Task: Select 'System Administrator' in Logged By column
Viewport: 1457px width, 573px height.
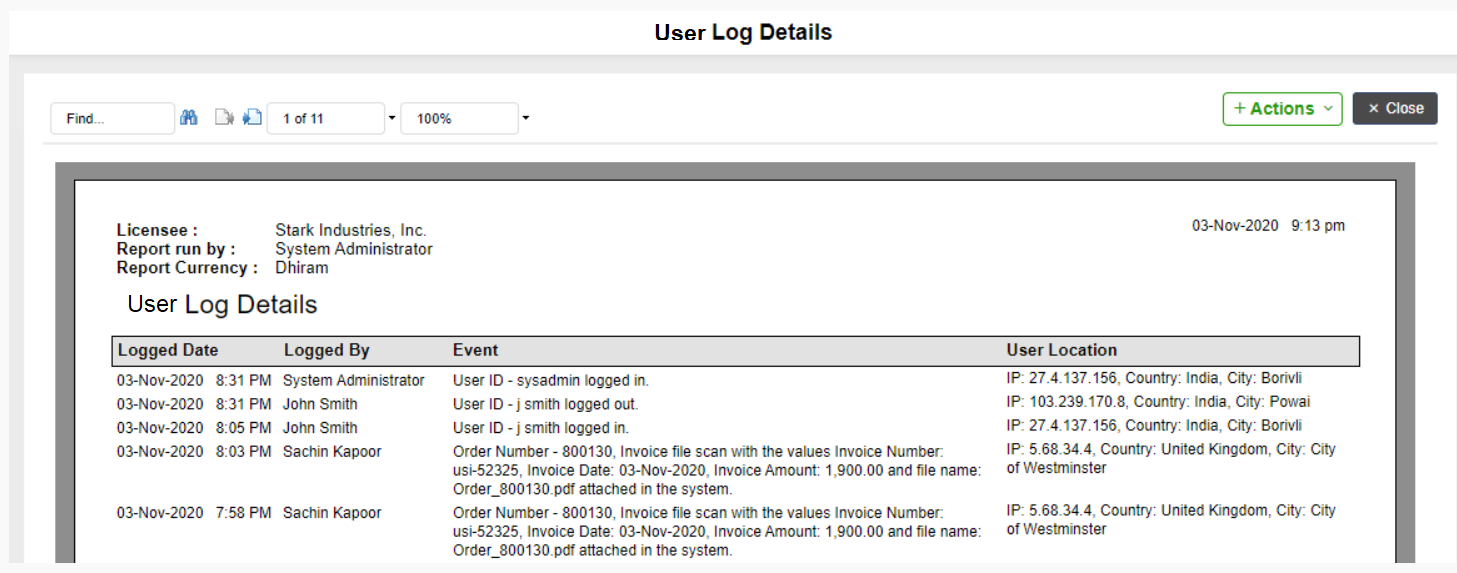Action: coord(354,380)
